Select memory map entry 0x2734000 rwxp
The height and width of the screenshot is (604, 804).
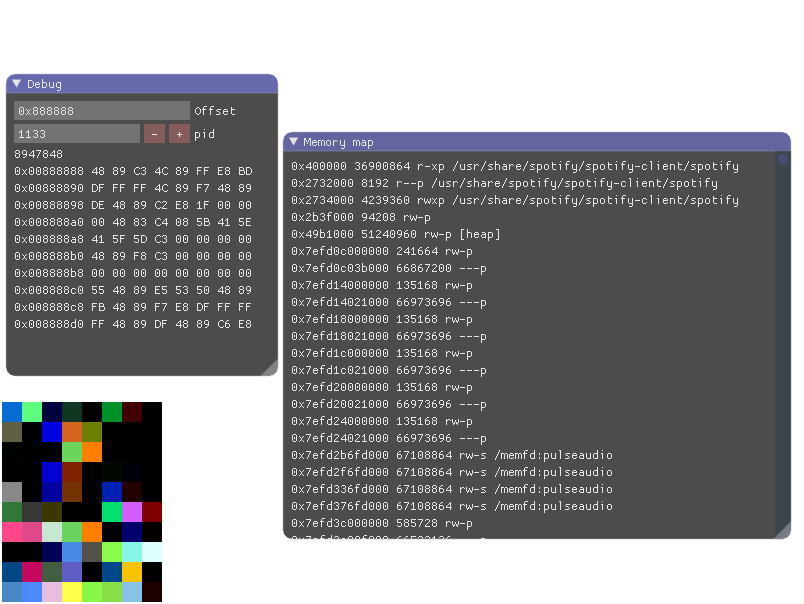tap(515, 200)
